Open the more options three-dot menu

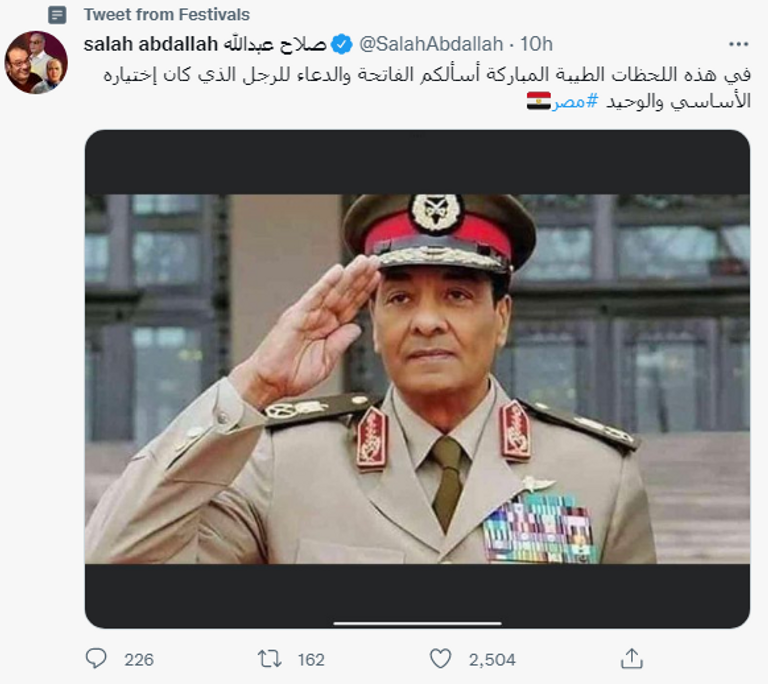coord(738,45)
